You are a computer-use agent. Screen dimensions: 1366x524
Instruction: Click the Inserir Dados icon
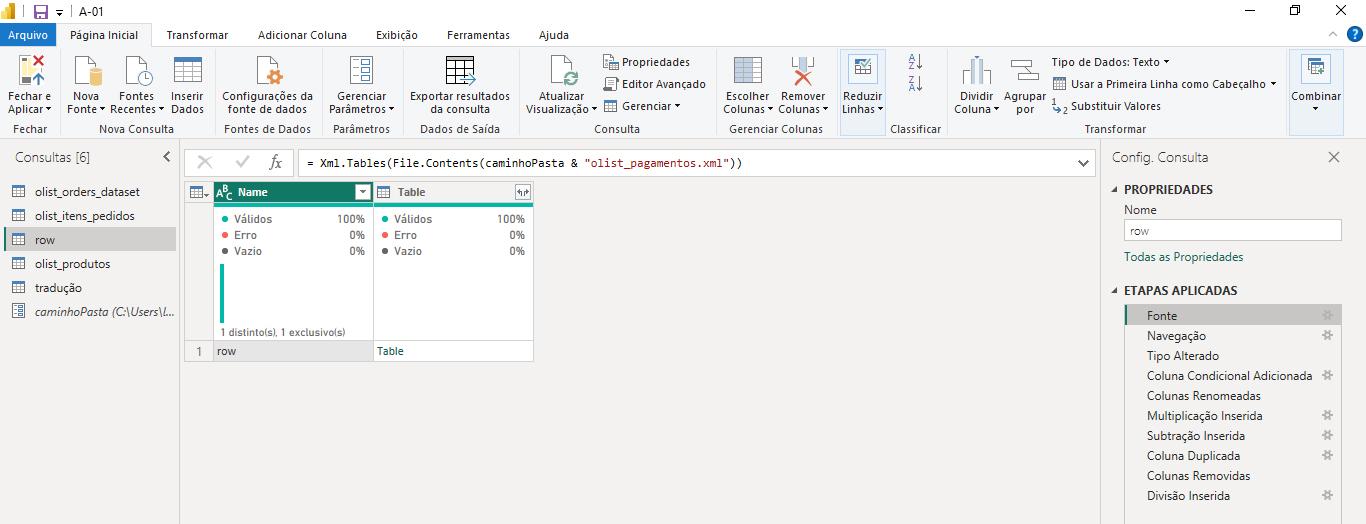187,71
